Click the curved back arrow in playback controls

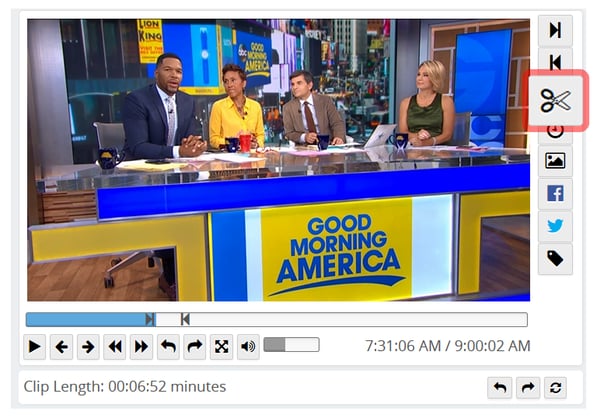[168, 347]
